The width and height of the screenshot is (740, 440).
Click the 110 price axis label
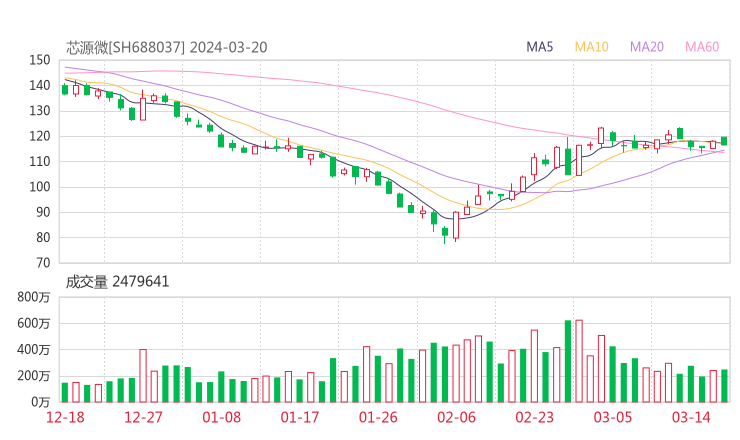[x=40, y=161]
